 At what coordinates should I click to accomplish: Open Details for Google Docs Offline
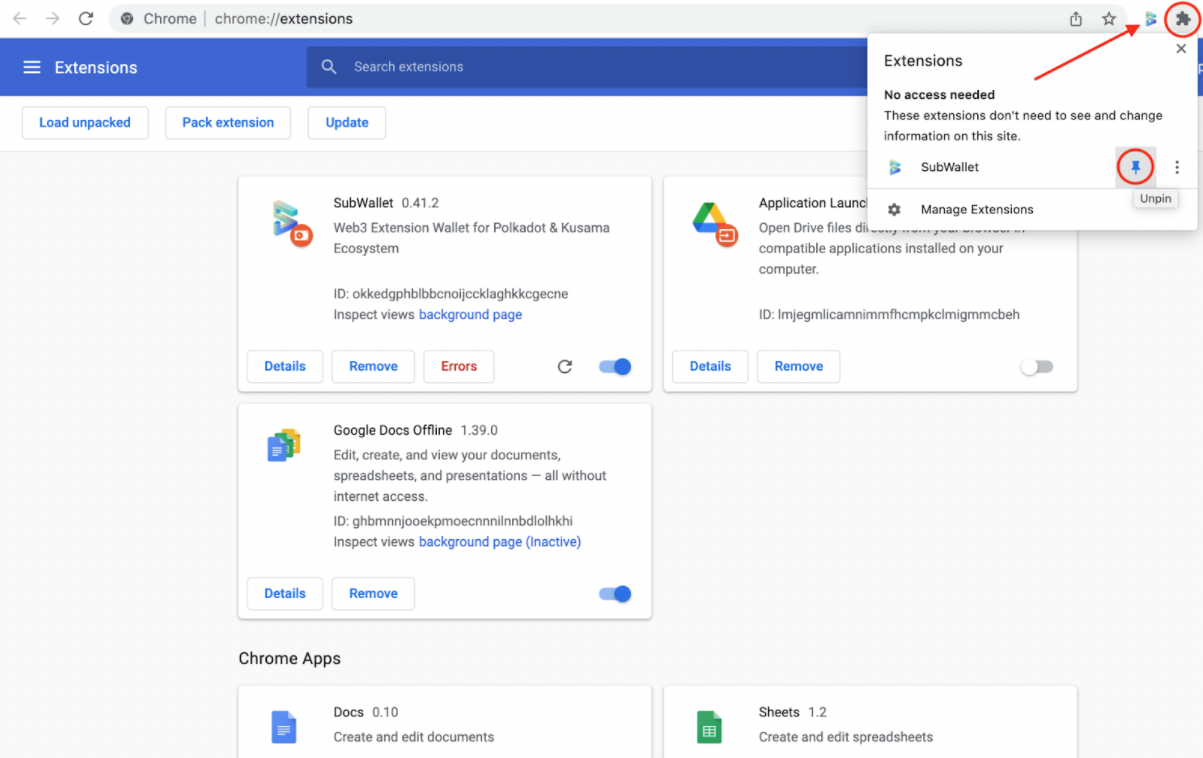tap(285, 593)
